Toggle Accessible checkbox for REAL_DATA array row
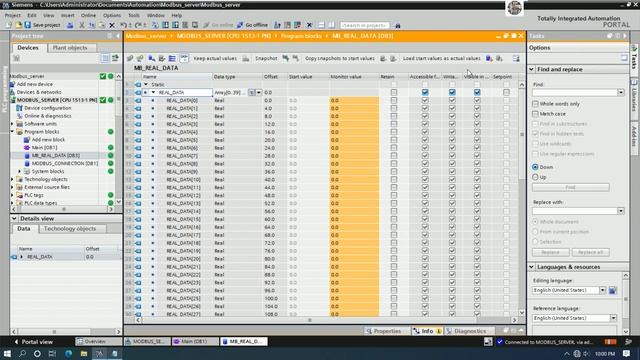This screenshot has height=360, width=640. click(x=425, y=92)
